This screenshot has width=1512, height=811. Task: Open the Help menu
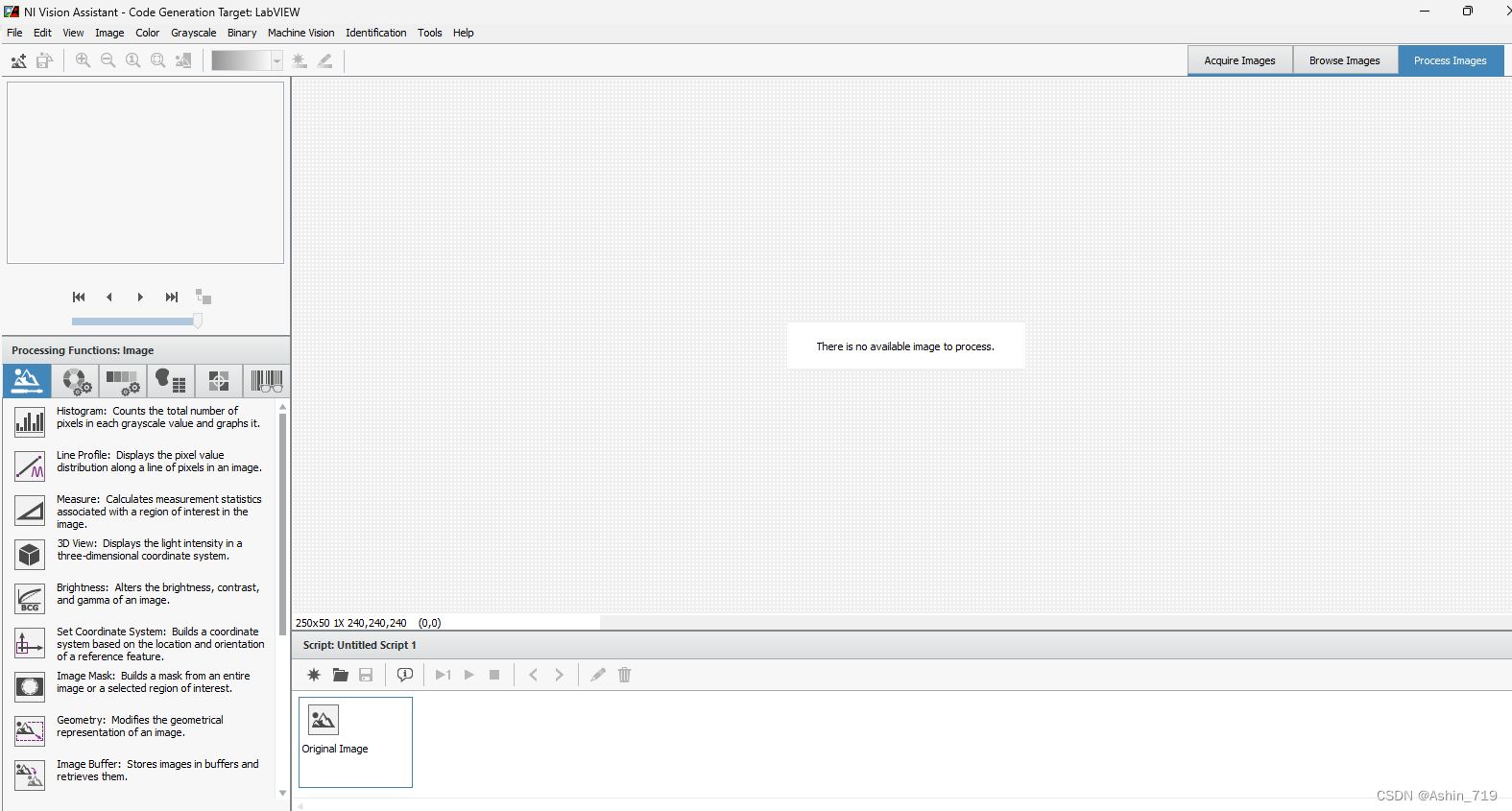click(464, 33)
